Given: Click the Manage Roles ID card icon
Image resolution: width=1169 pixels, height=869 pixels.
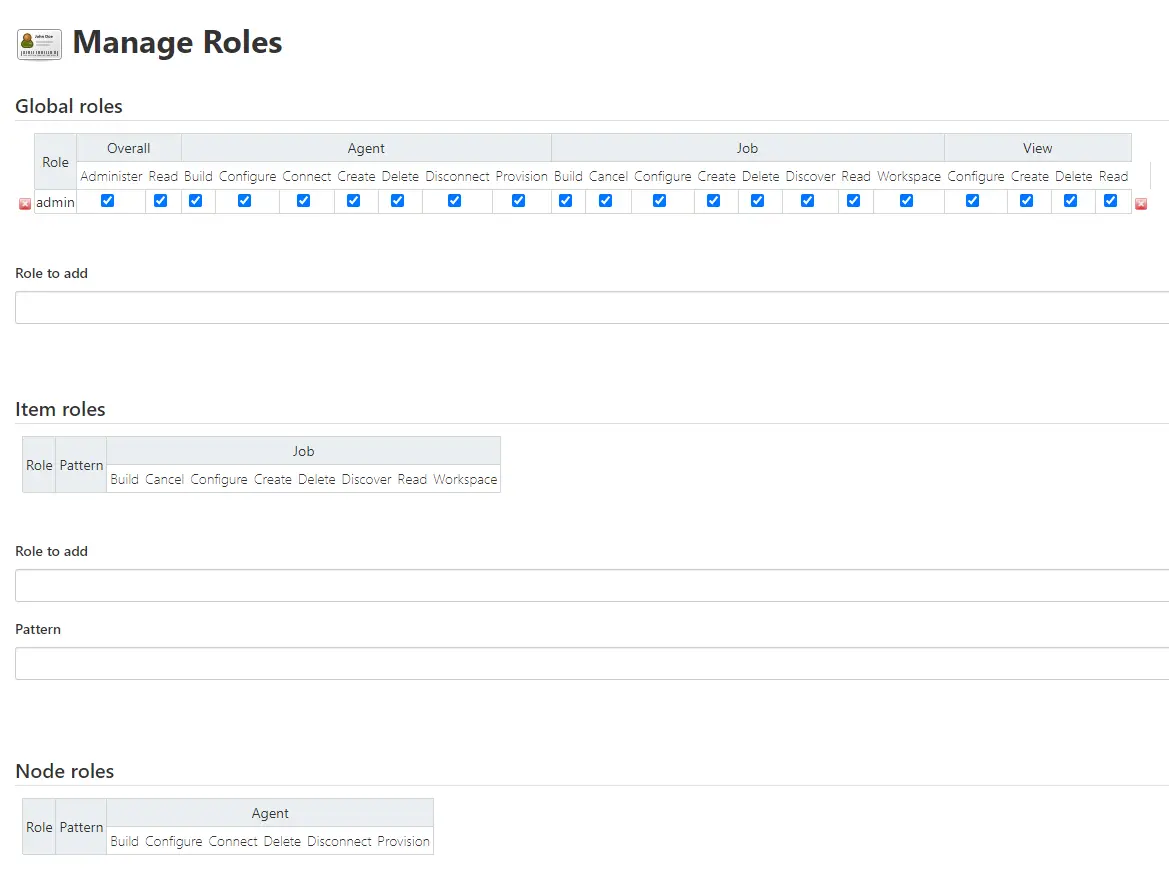Looking at the screenshot, I should (x=39, y=44).
